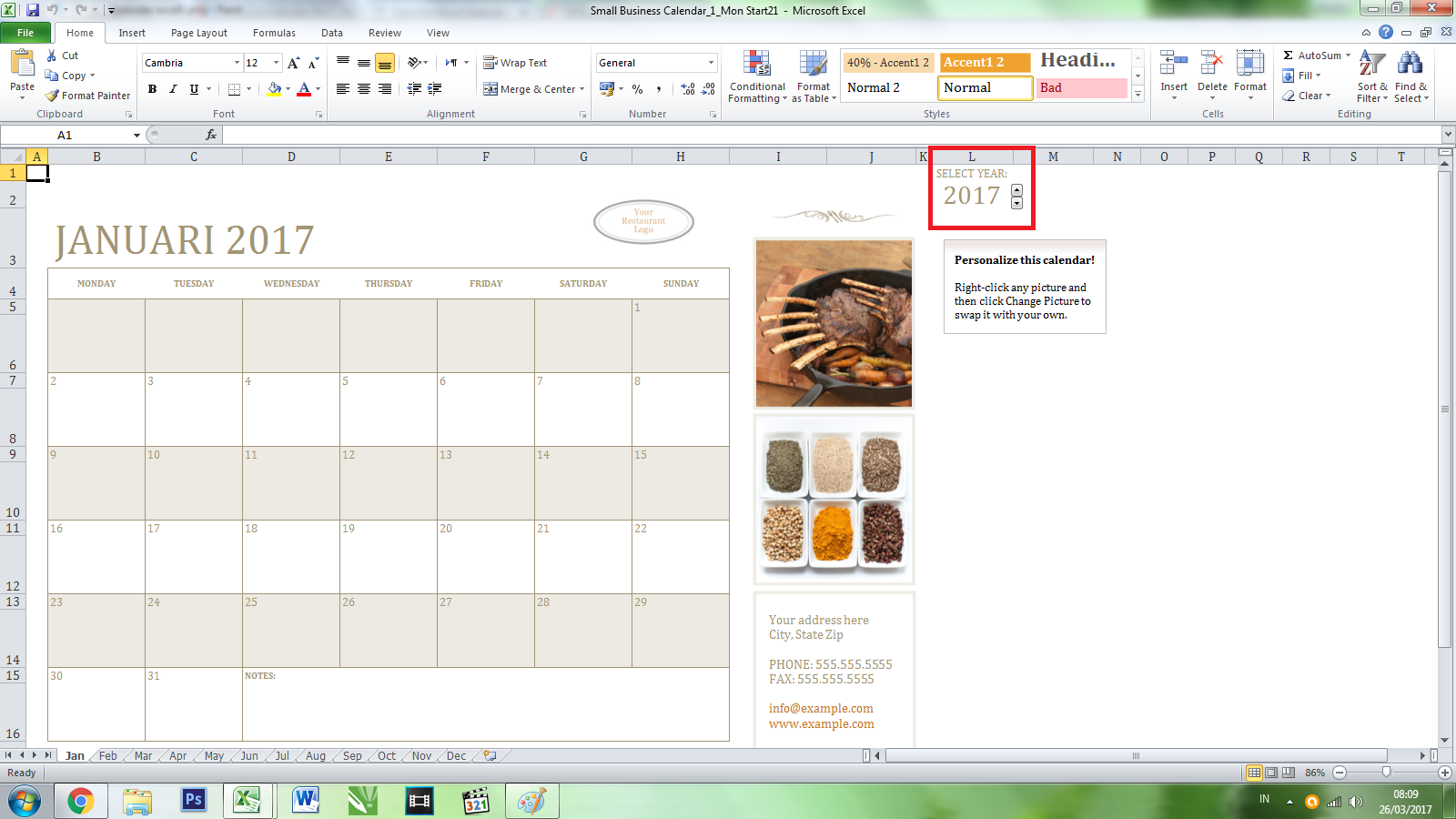Apply Percent Style to the cell
This screenshot has width=1456, height=819.
(635, 90)
